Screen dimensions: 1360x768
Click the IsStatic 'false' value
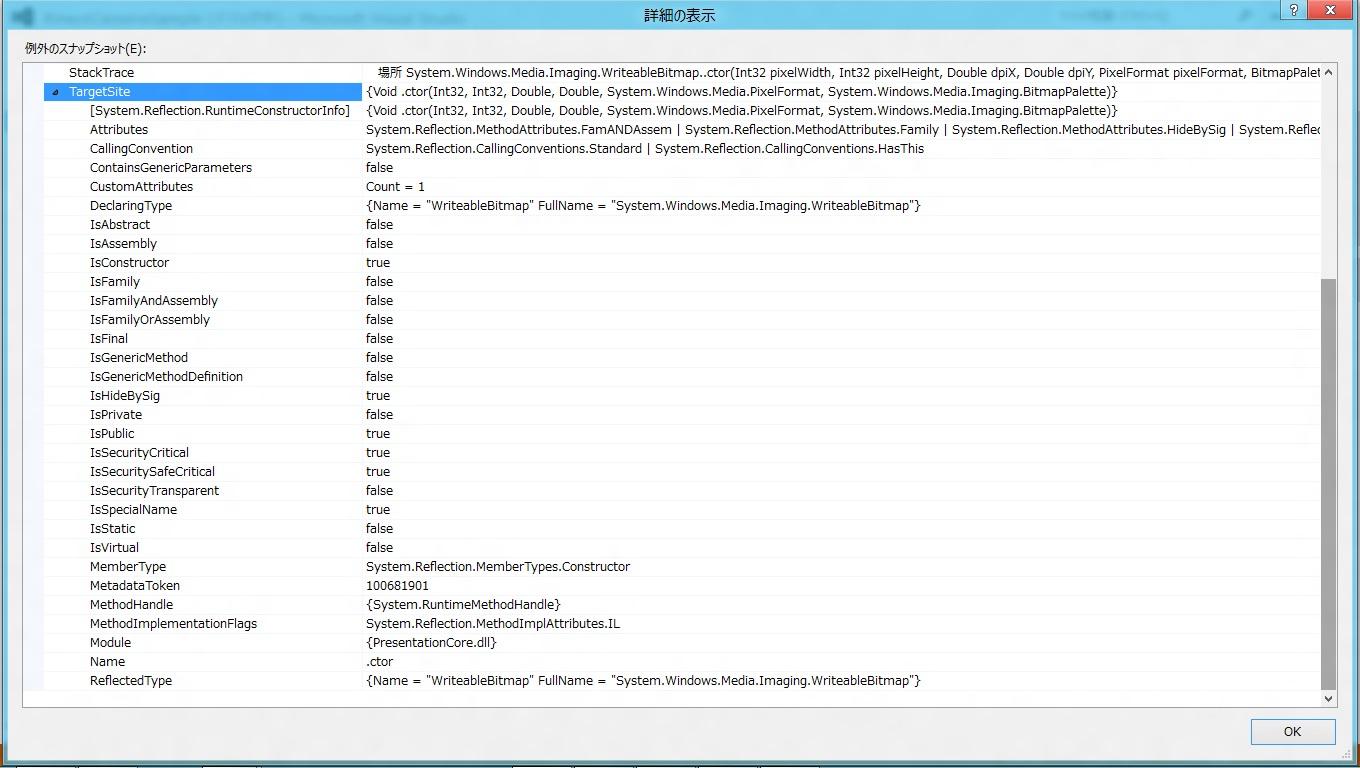pyautogui.click(x=379, y=529)
